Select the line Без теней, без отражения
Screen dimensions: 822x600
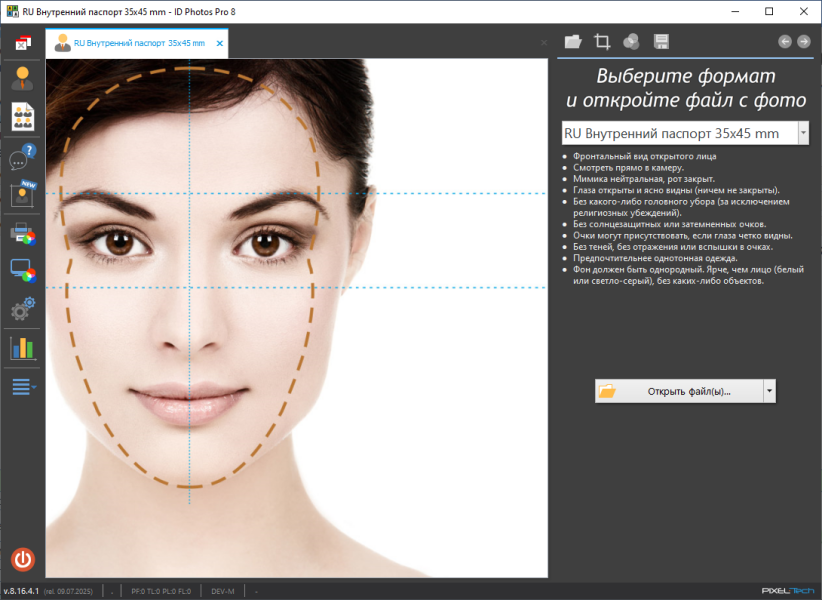coord(673,247)
